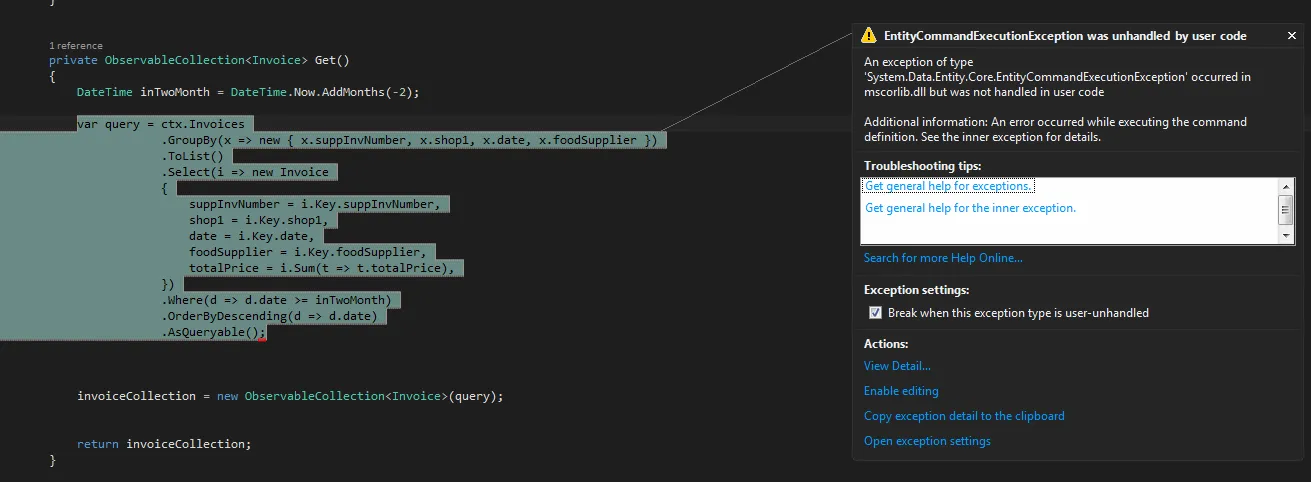Click the yellow warning icon in exception popup
1311x482 pixels.
pyautogui.click(x=868, y=36)
